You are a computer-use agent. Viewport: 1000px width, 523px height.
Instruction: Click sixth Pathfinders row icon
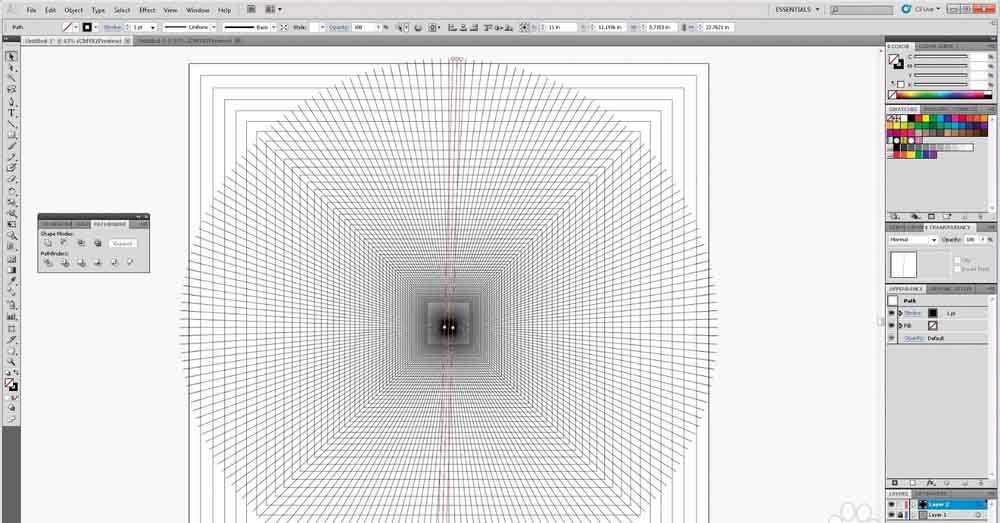click(130, 262)
